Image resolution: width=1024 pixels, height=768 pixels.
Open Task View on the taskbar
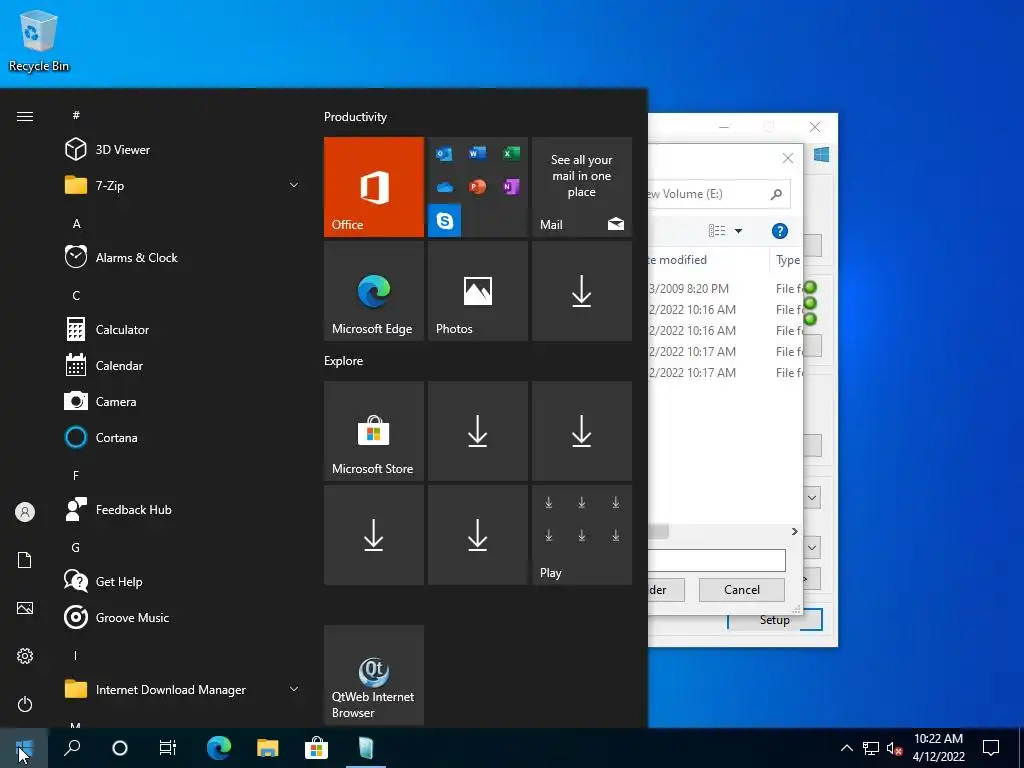[x=168, y=748]
